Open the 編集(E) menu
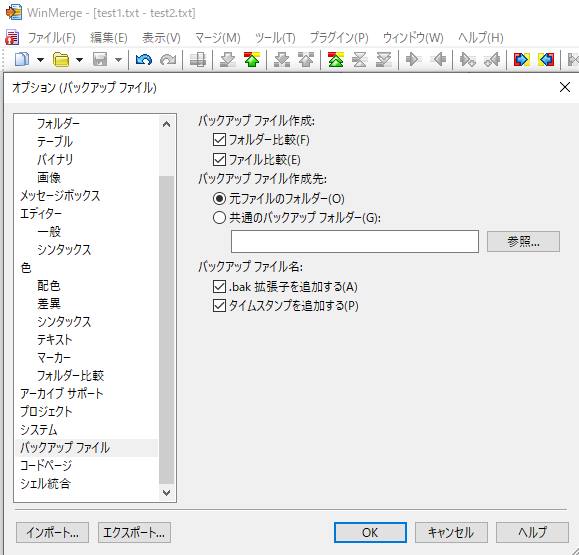This screenshot has height=555, width=579. 109,38
